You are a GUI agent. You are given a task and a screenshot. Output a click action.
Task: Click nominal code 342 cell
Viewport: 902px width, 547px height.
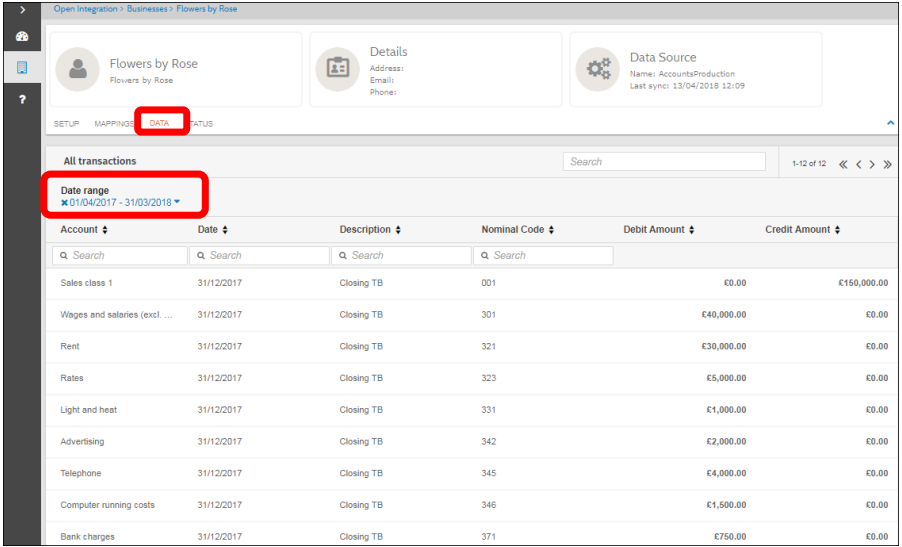click(488, 442)
